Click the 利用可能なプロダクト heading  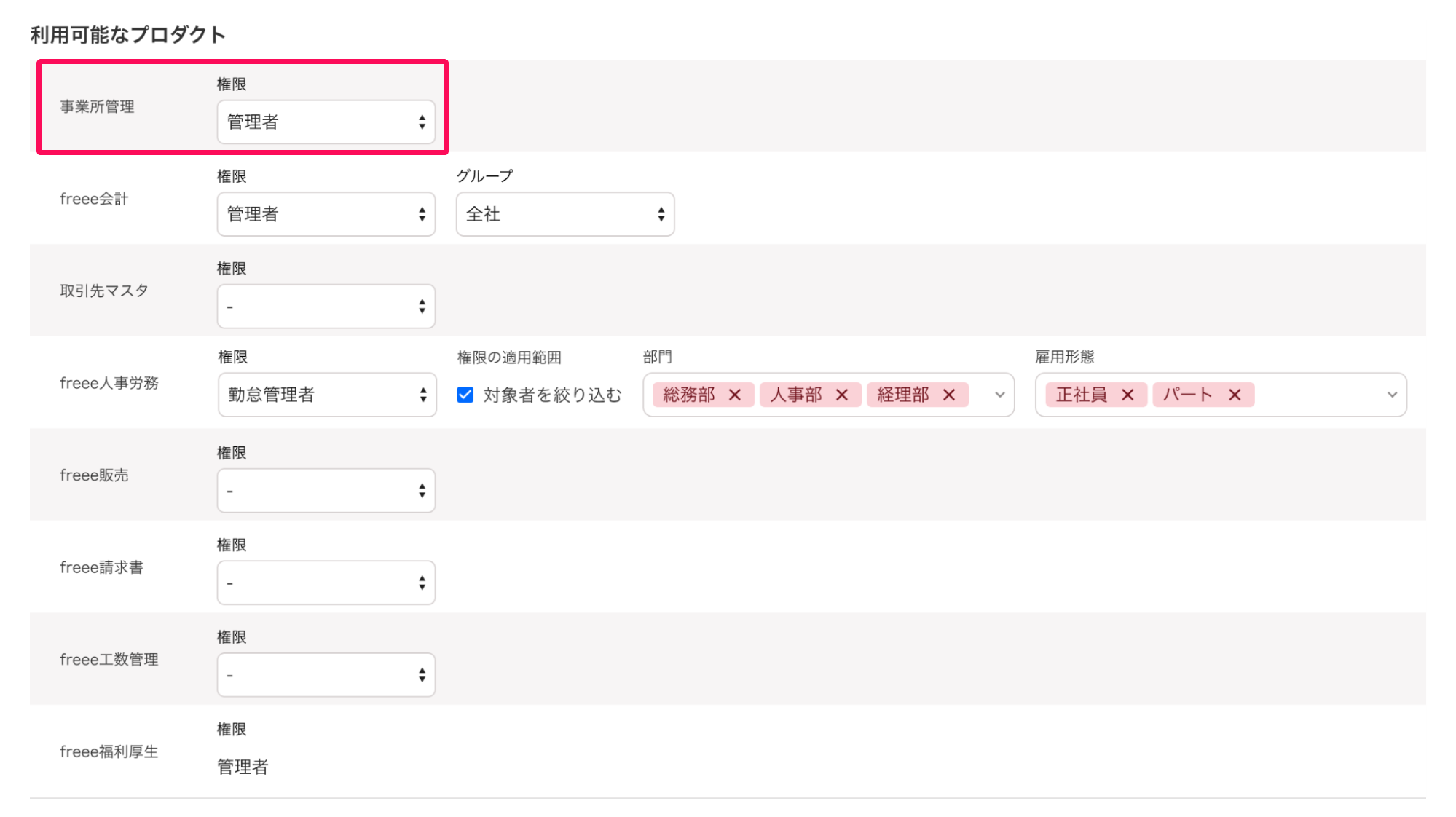point(127,35)
